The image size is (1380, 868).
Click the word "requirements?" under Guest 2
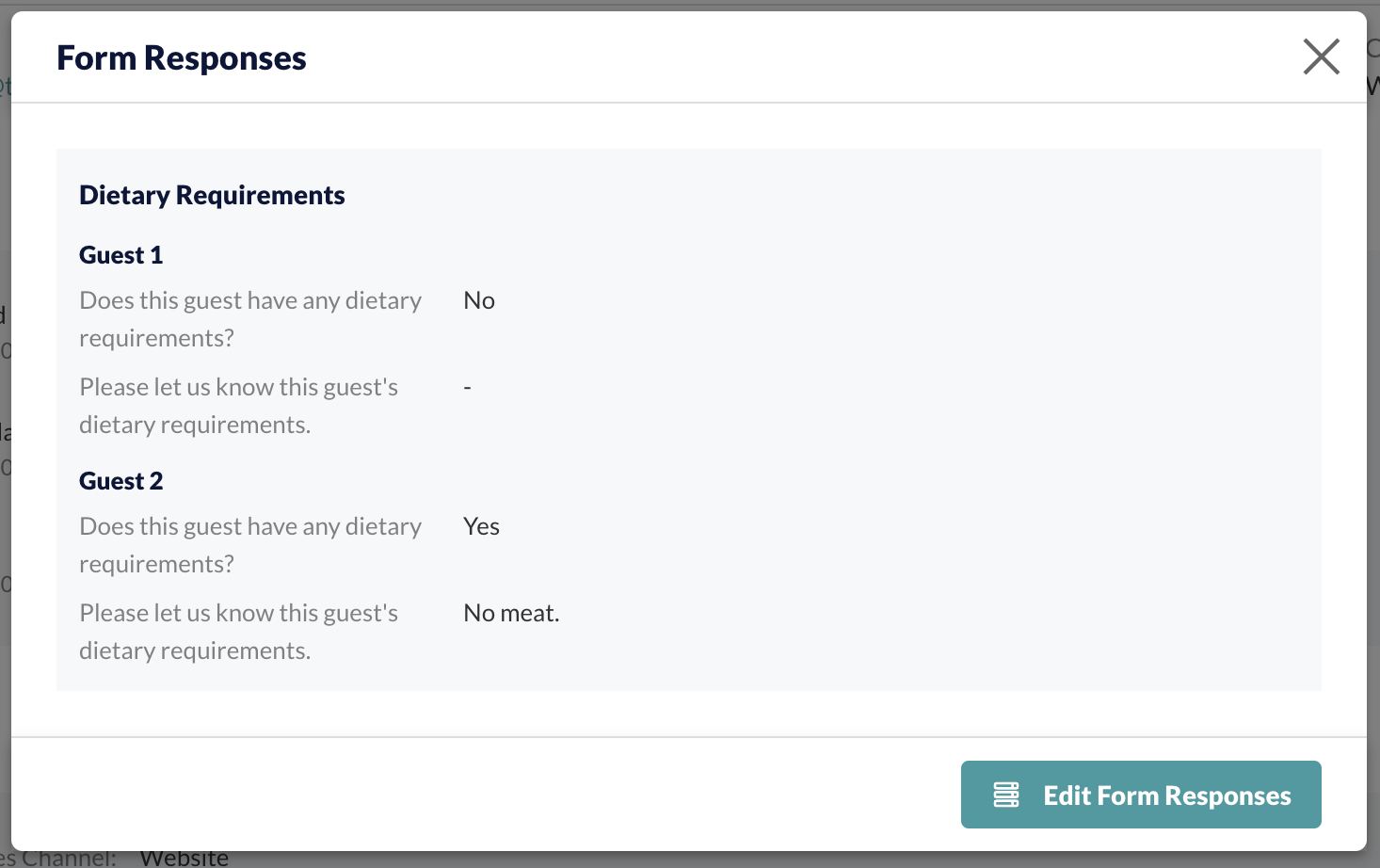pyautogui.click(x=156, y=564)
